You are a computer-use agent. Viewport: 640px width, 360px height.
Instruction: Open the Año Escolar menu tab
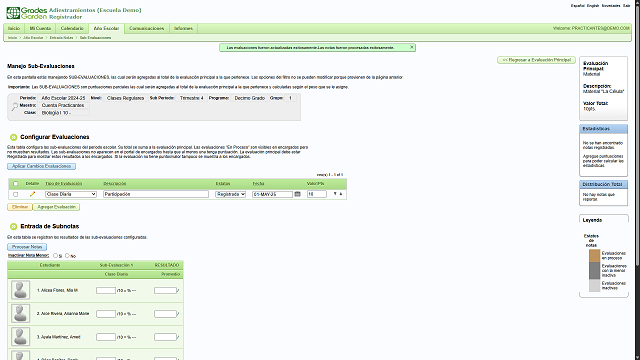106,28
